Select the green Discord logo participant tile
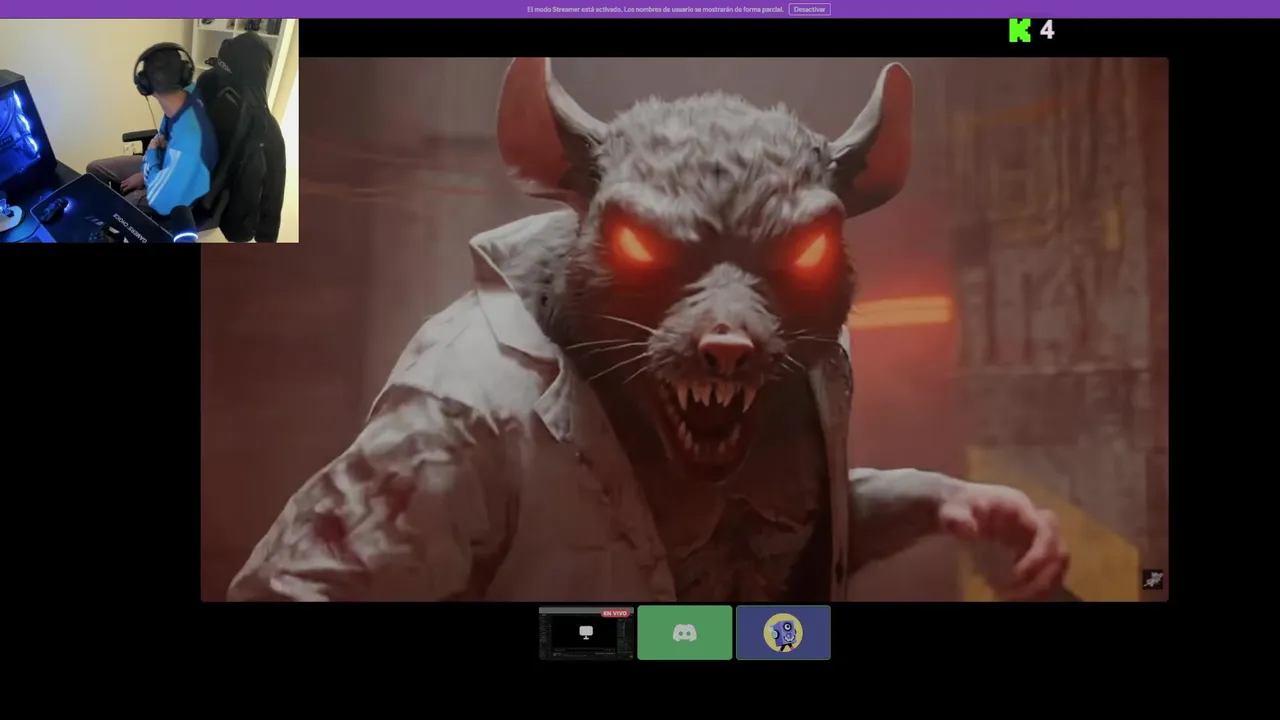The height and width of the screenshot is (720, 1280). (x=685, y=632)
